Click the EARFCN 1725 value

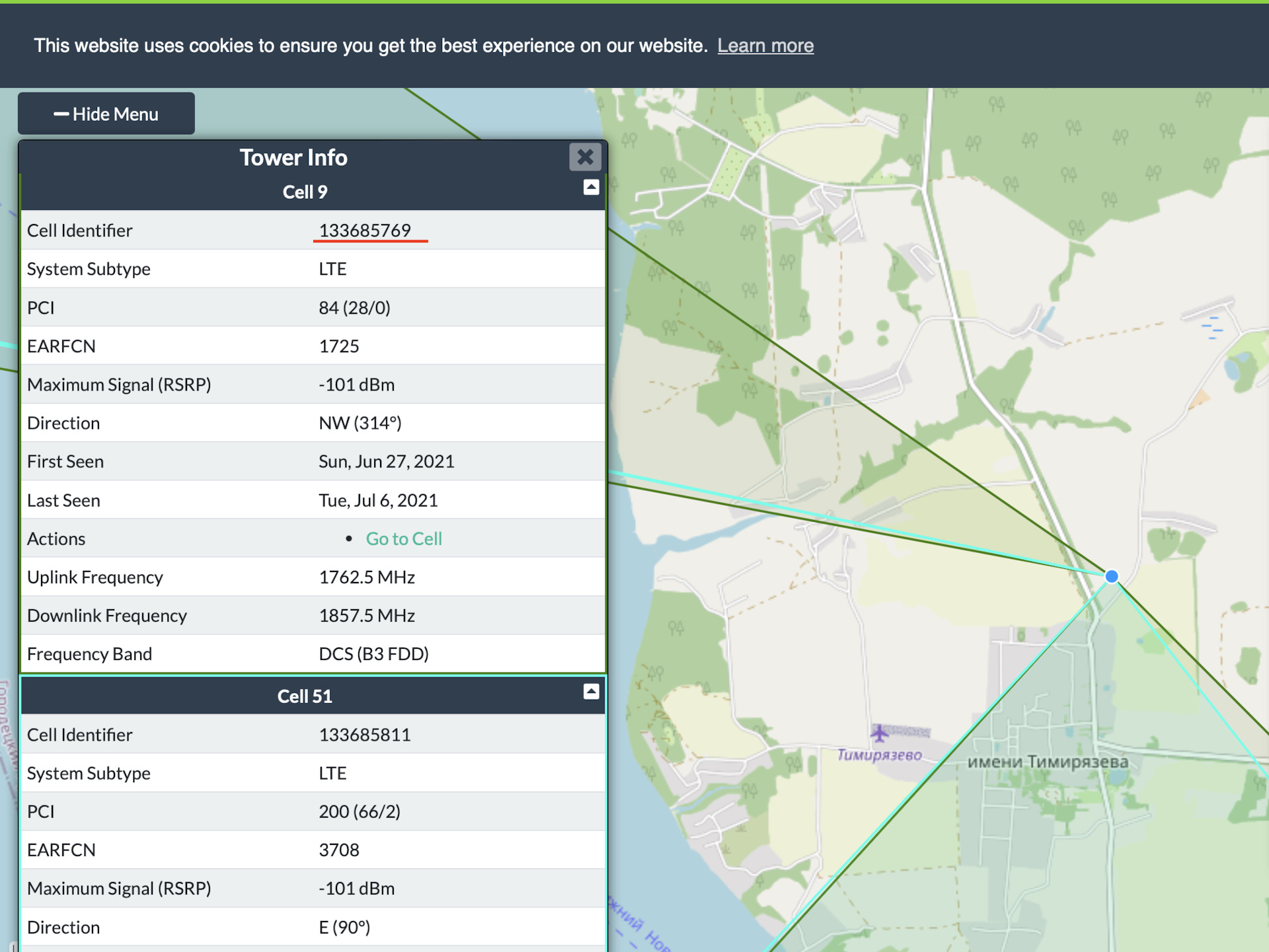coord(339,346)
